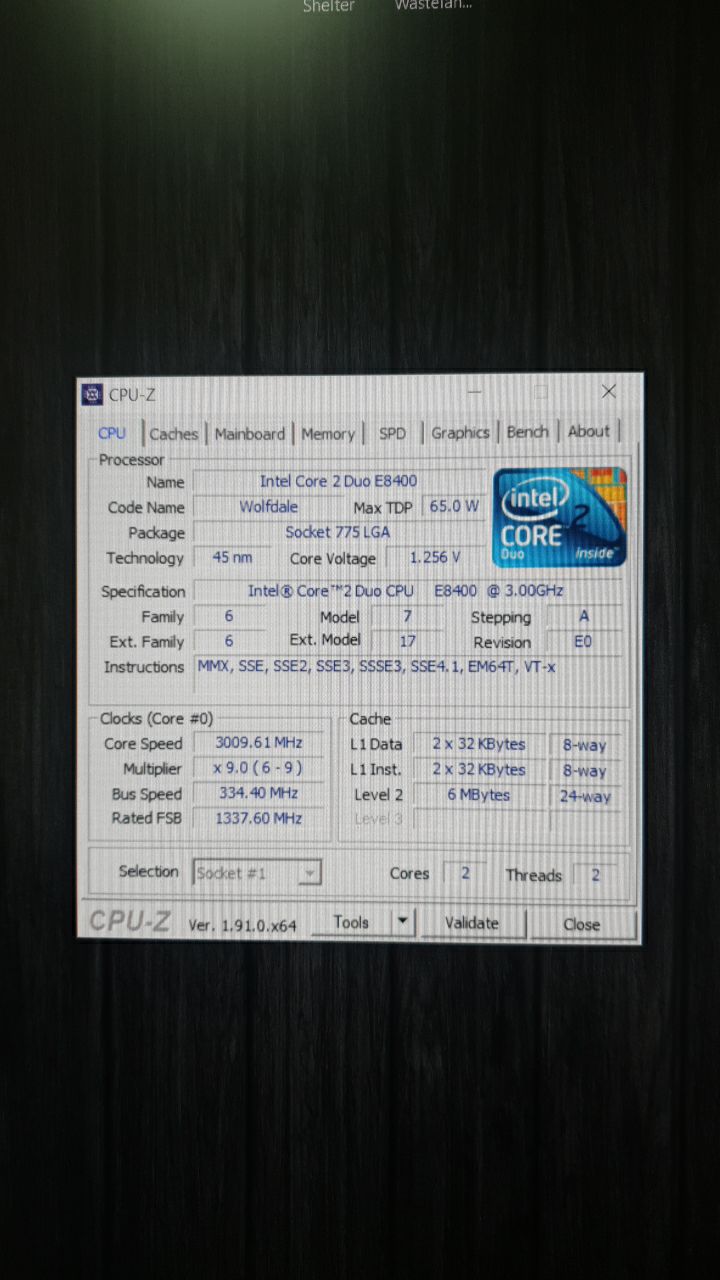Click the version text Ver. 1.91.0.x64
The width and height of the screenshot is (720, 1280).
242,925
